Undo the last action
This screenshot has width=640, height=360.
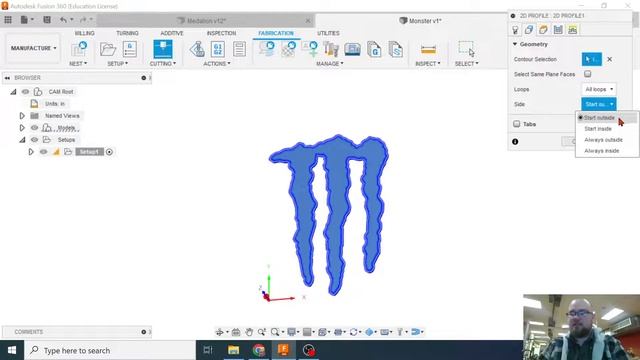(x=63, y=20)
